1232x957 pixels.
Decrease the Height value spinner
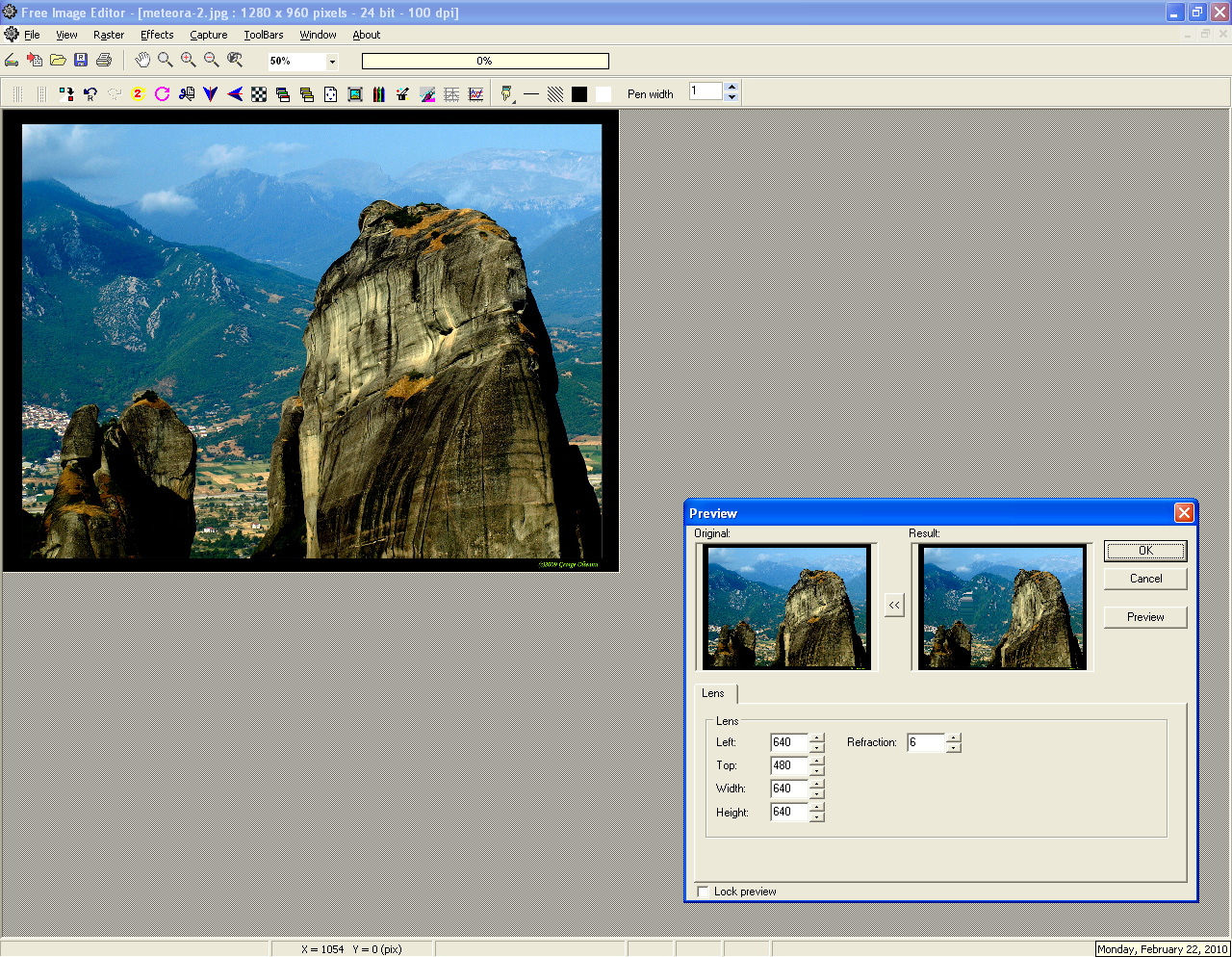(x=817, y=816)
